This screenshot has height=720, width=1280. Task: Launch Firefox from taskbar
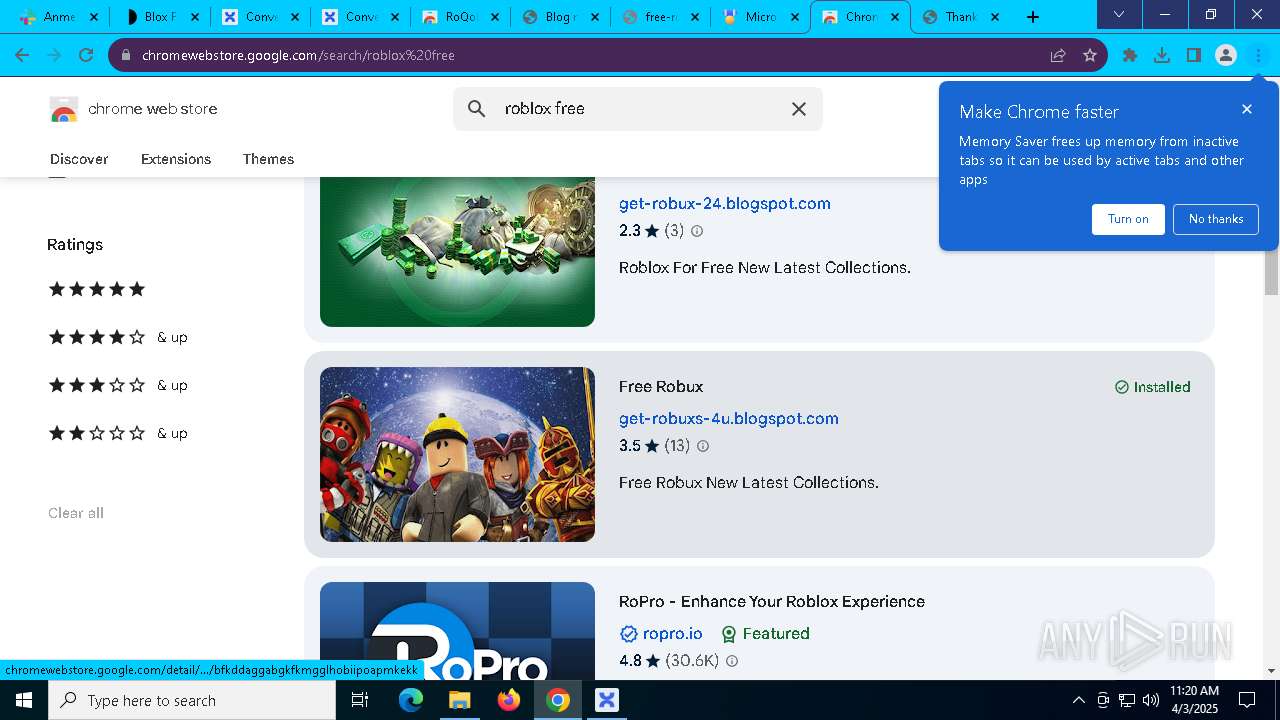tap(509, 700)
